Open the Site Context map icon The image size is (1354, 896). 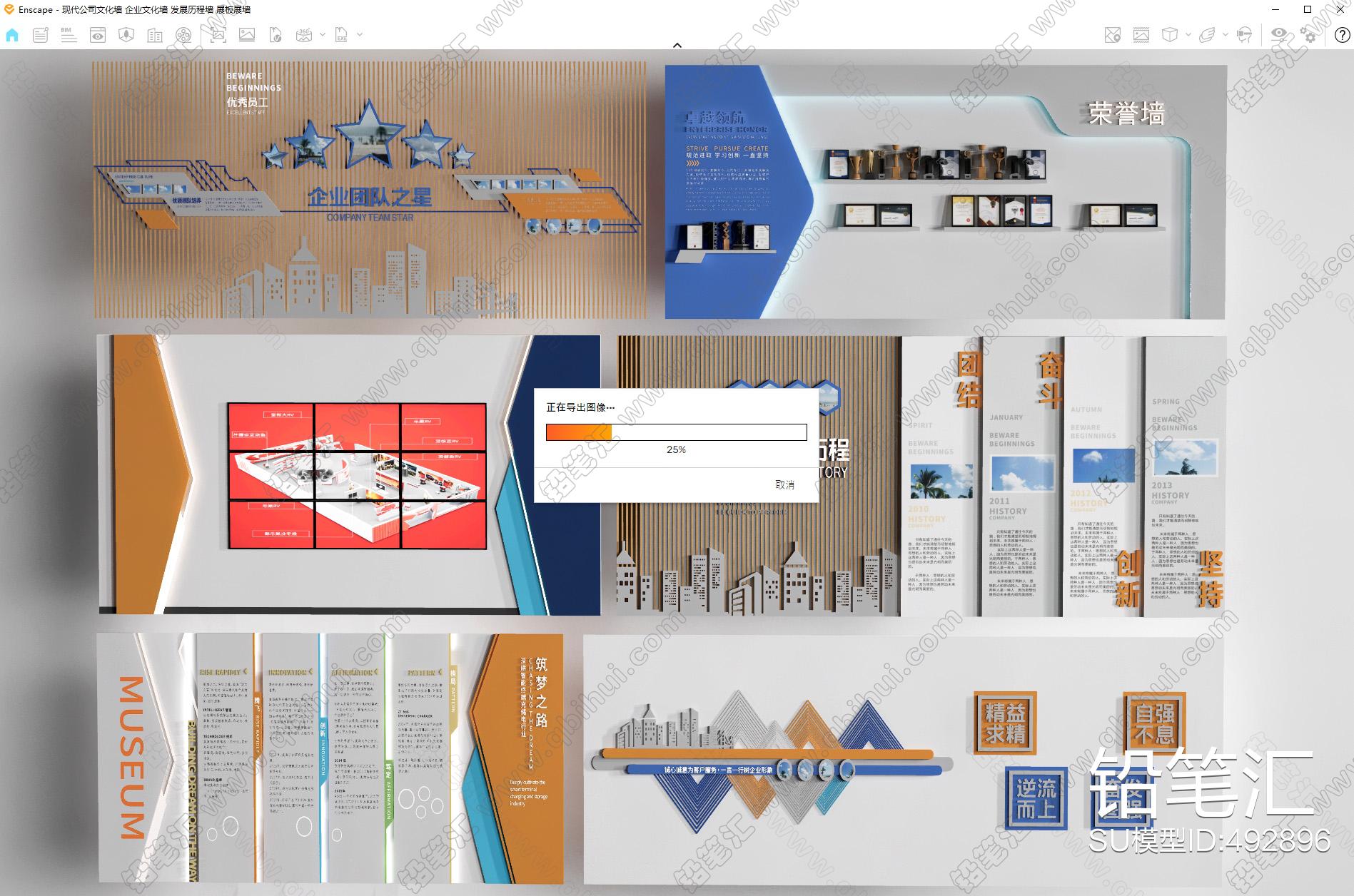(x=1112, y=34)
